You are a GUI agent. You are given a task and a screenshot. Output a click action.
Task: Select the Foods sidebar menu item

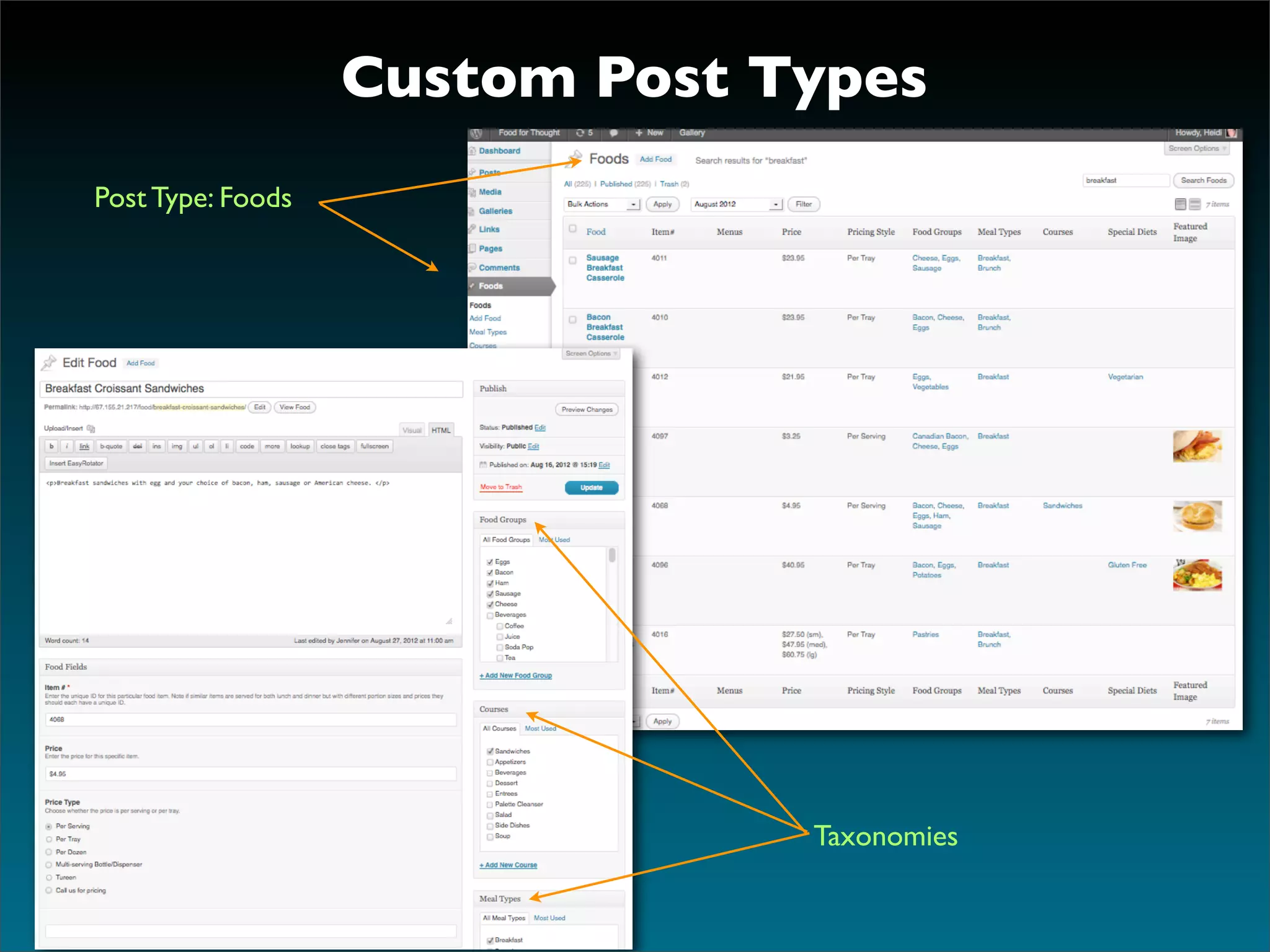510,286
